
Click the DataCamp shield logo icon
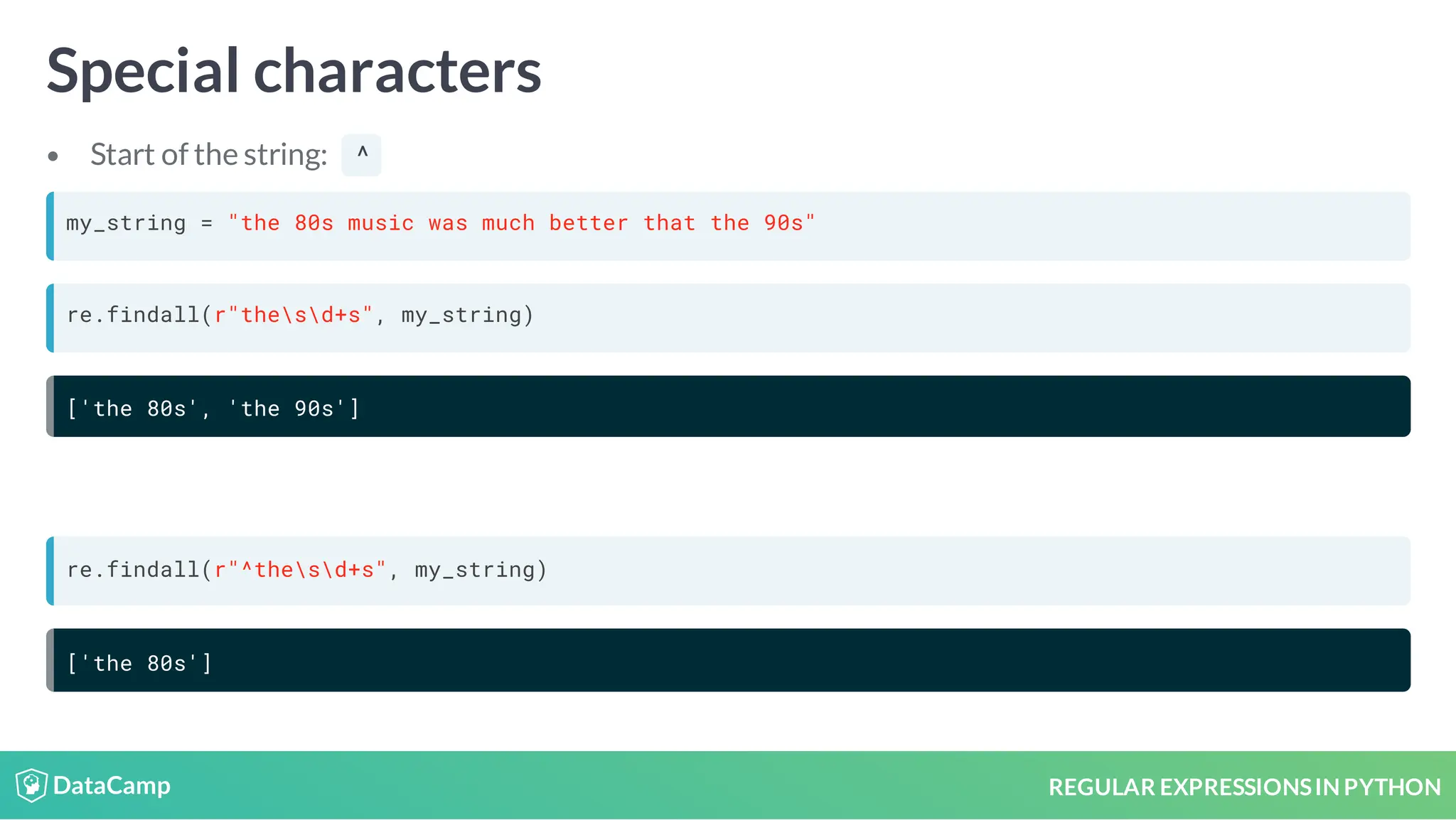point(31,785)
